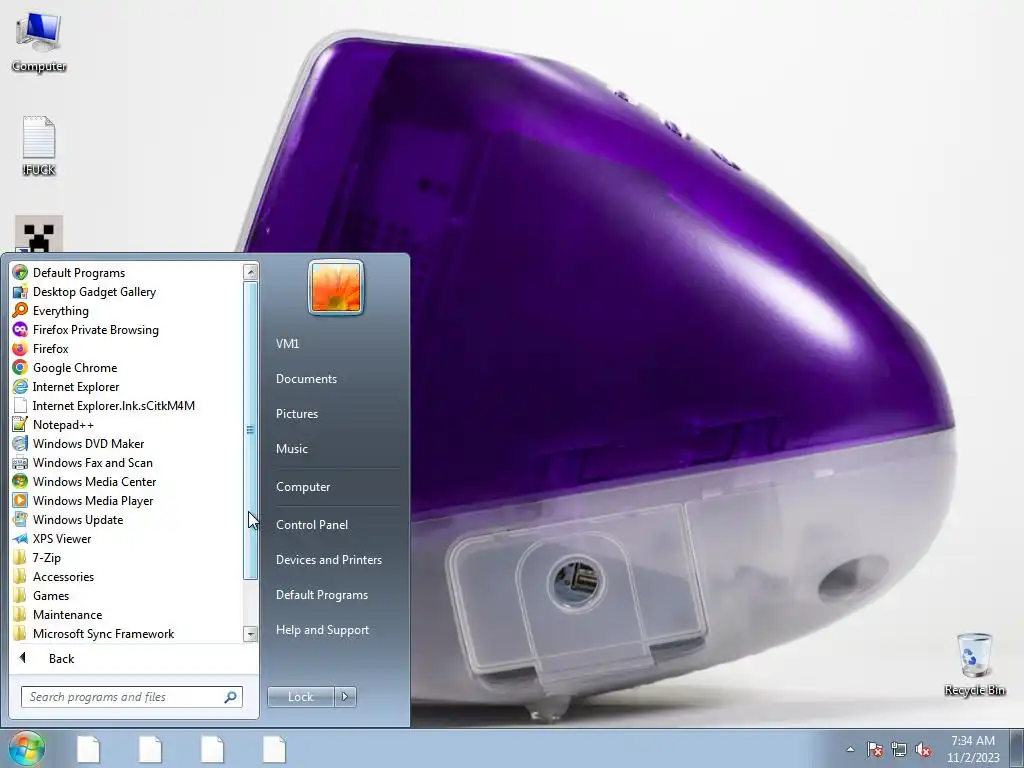Select the !FUCK text file on desktop

click(x=39, y=146)
